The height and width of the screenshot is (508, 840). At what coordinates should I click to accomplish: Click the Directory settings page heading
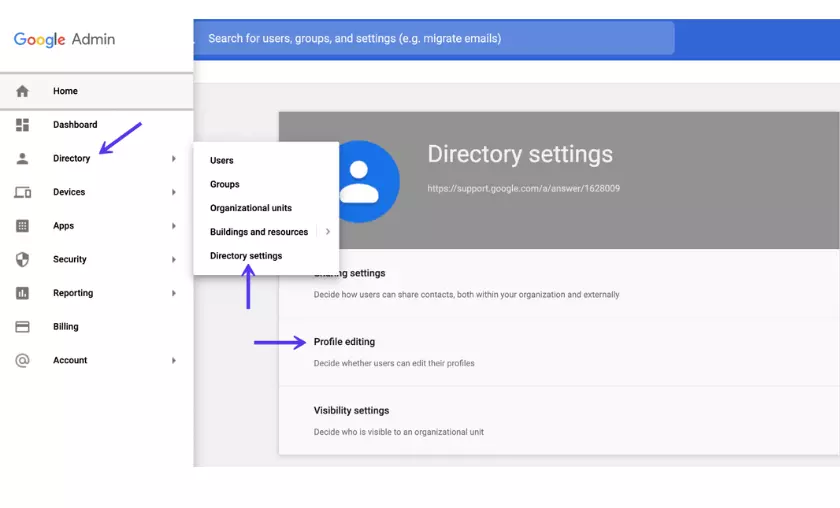pyautogui.click(x=520, y=154)
